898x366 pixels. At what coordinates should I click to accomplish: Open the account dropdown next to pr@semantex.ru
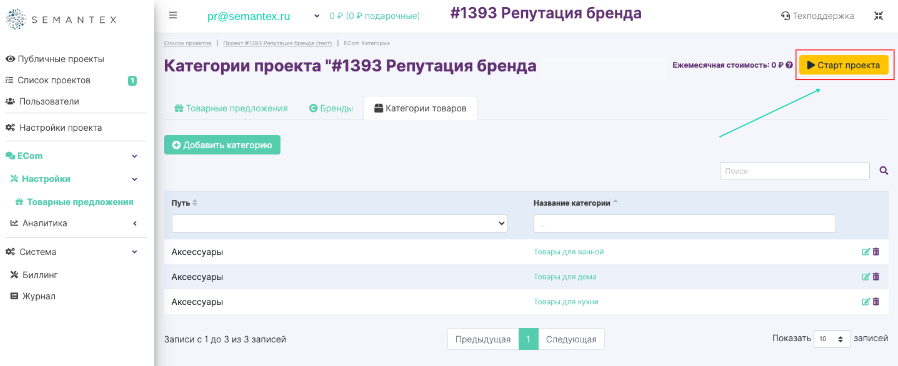coord(317,17)
